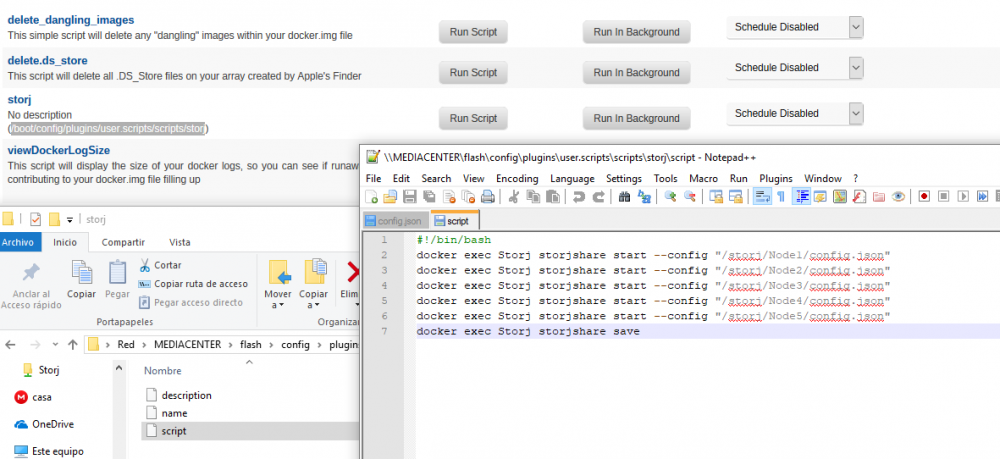Expand the chevron after MEDIACENTER in the address bar
The image size is (1000, 459).
pyautogui.click(x=230, y=345)
